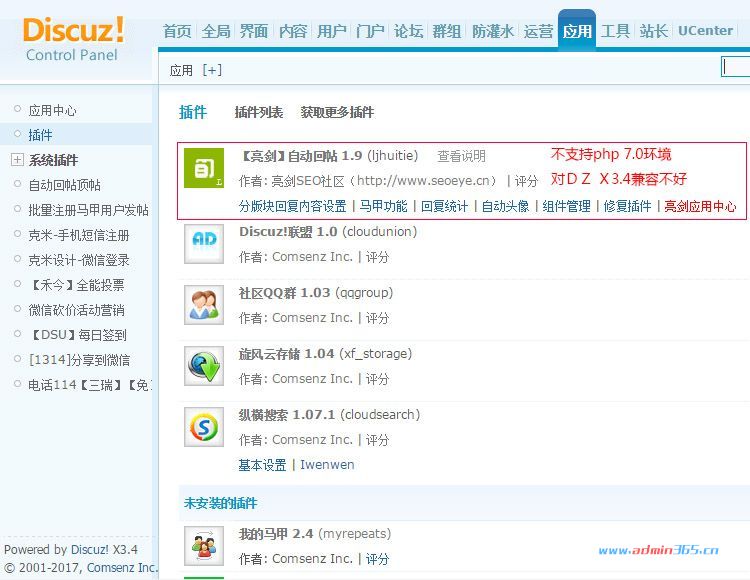This screenshot has height=580, width=750.
Task: Open 【禾今】全能投票 in the sidebar
Action: coord(77,285)
